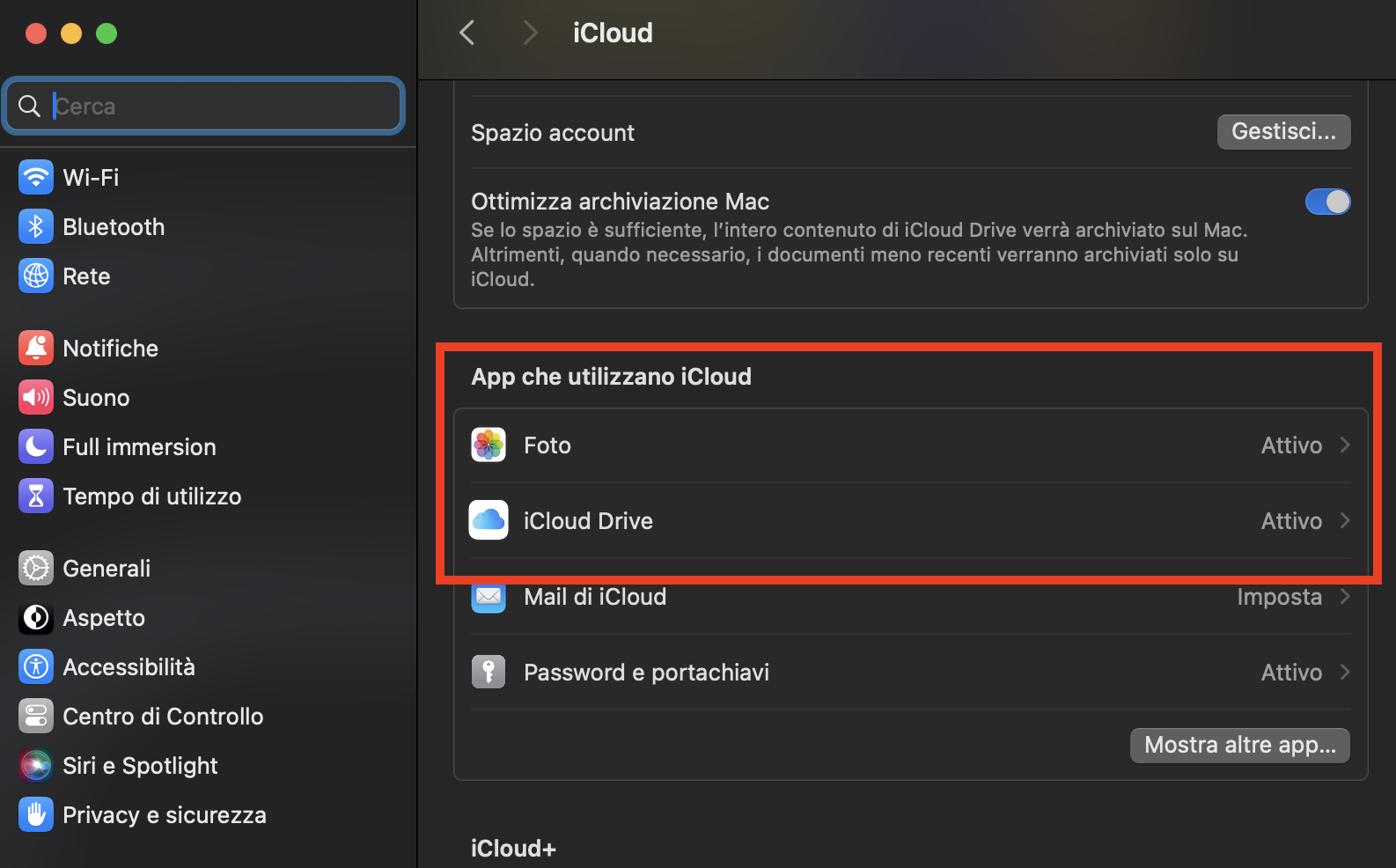Expand iCloud Drive row chevron
This screenshot has width=1396, height=868.
(1344, 520)
